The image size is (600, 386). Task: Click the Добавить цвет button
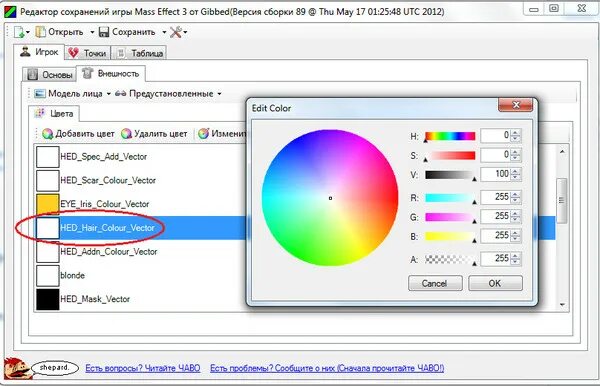click(x=78, y=134)
